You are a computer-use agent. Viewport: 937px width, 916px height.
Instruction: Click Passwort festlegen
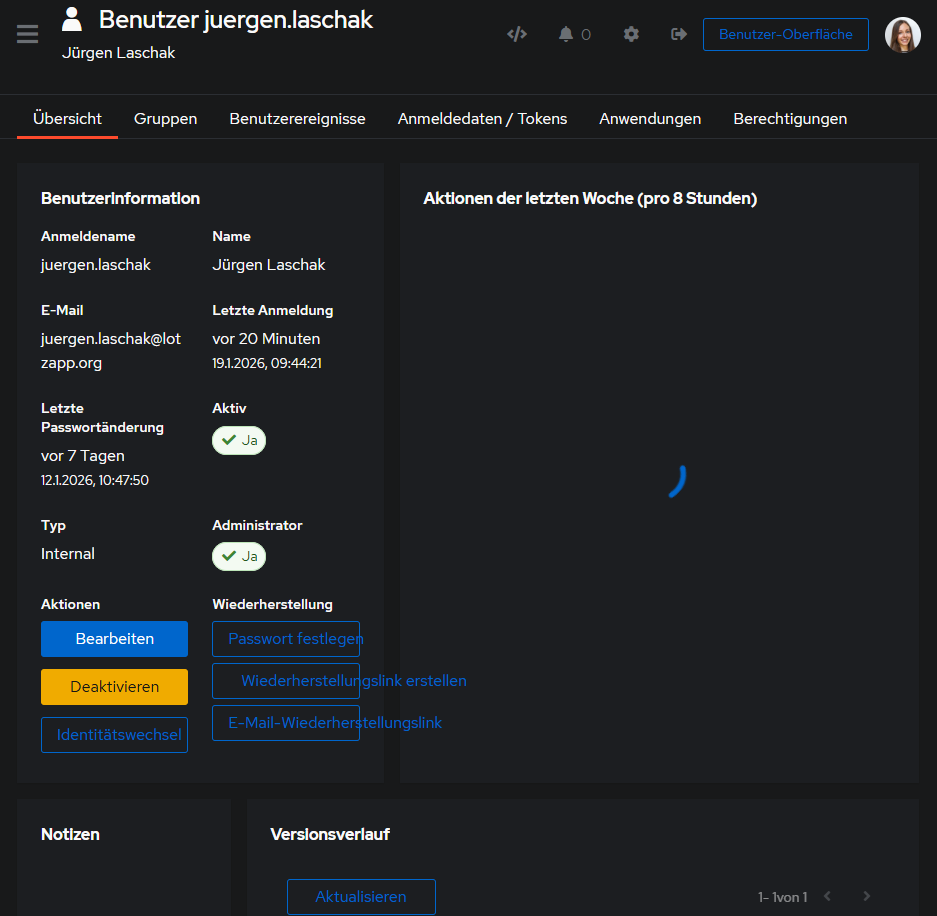point(286,639)
